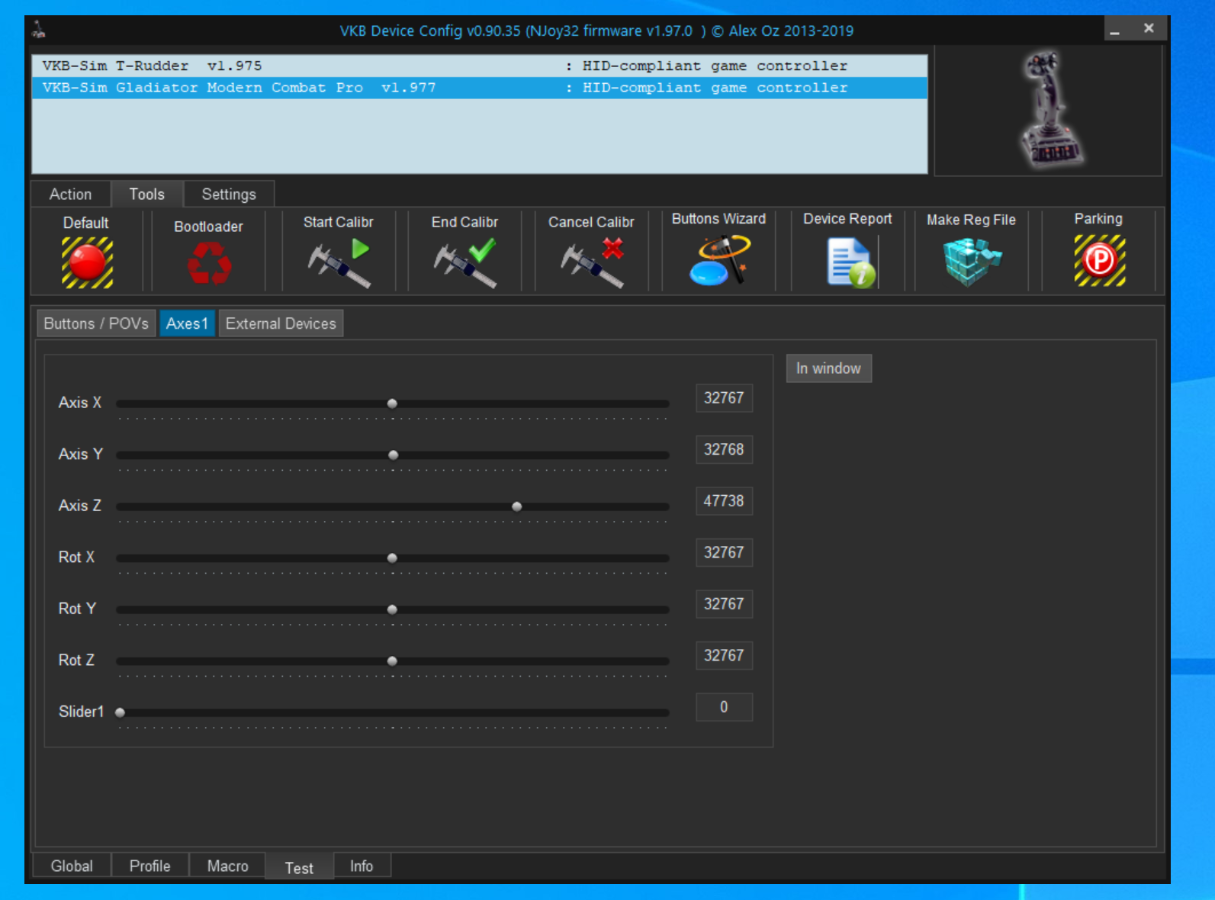
Task: Open the Device Report icon
Action: pos(850,262)
